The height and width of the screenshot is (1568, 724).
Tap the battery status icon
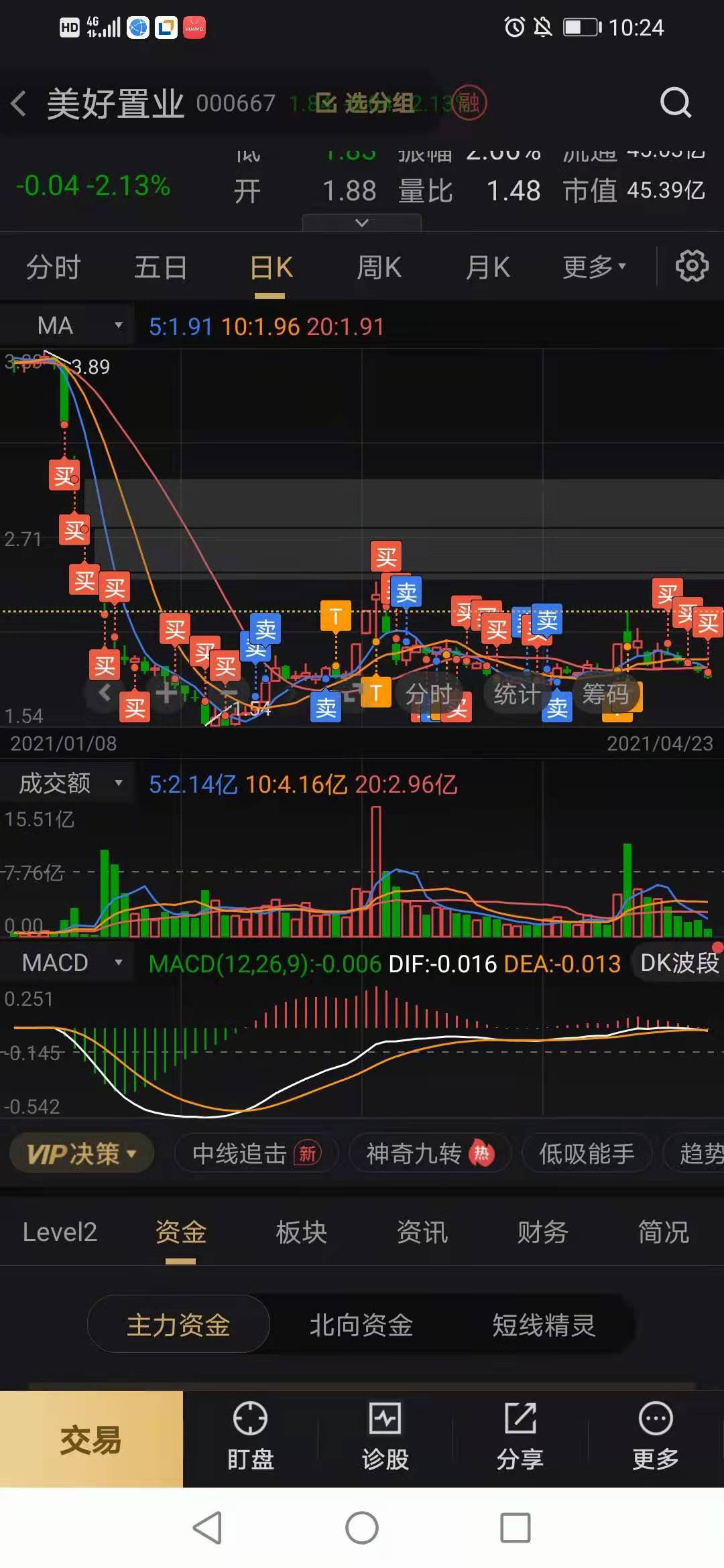click(583, 27)
